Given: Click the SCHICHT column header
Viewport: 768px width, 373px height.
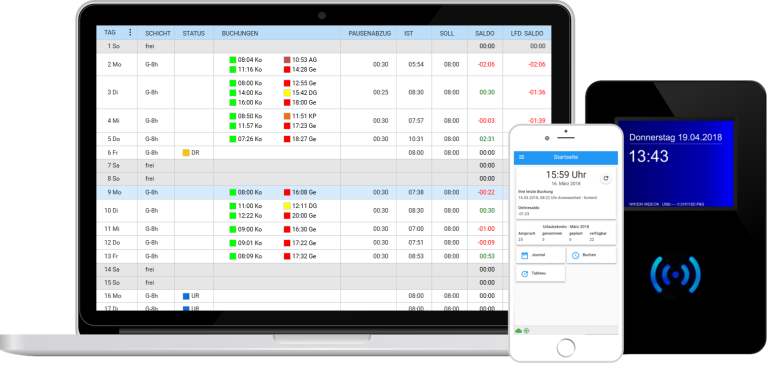Looking at the screenshot, I should pos(158,33).
